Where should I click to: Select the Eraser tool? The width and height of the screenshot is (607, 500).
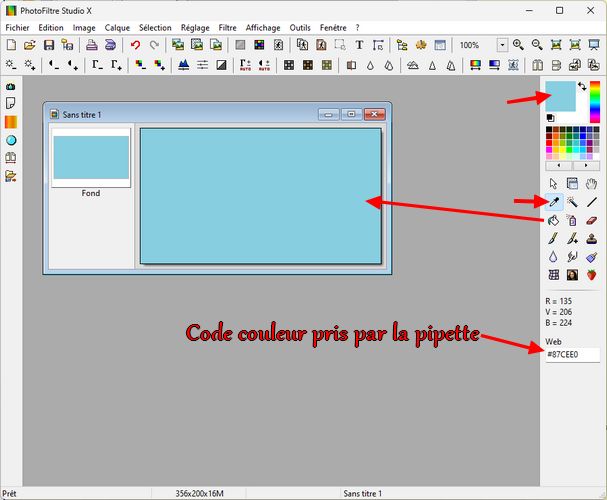592,220
